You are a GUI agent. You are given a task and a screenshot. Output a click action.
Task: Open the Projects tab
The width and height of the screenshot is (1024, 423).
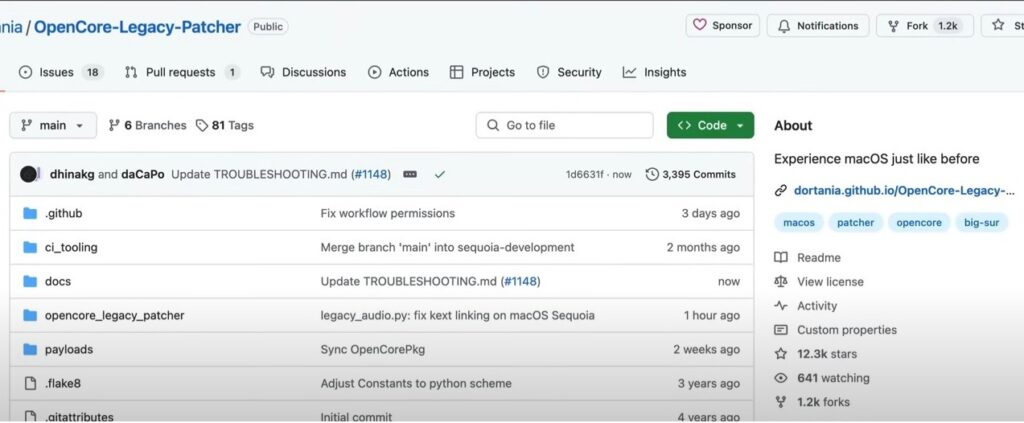(483, 72)
